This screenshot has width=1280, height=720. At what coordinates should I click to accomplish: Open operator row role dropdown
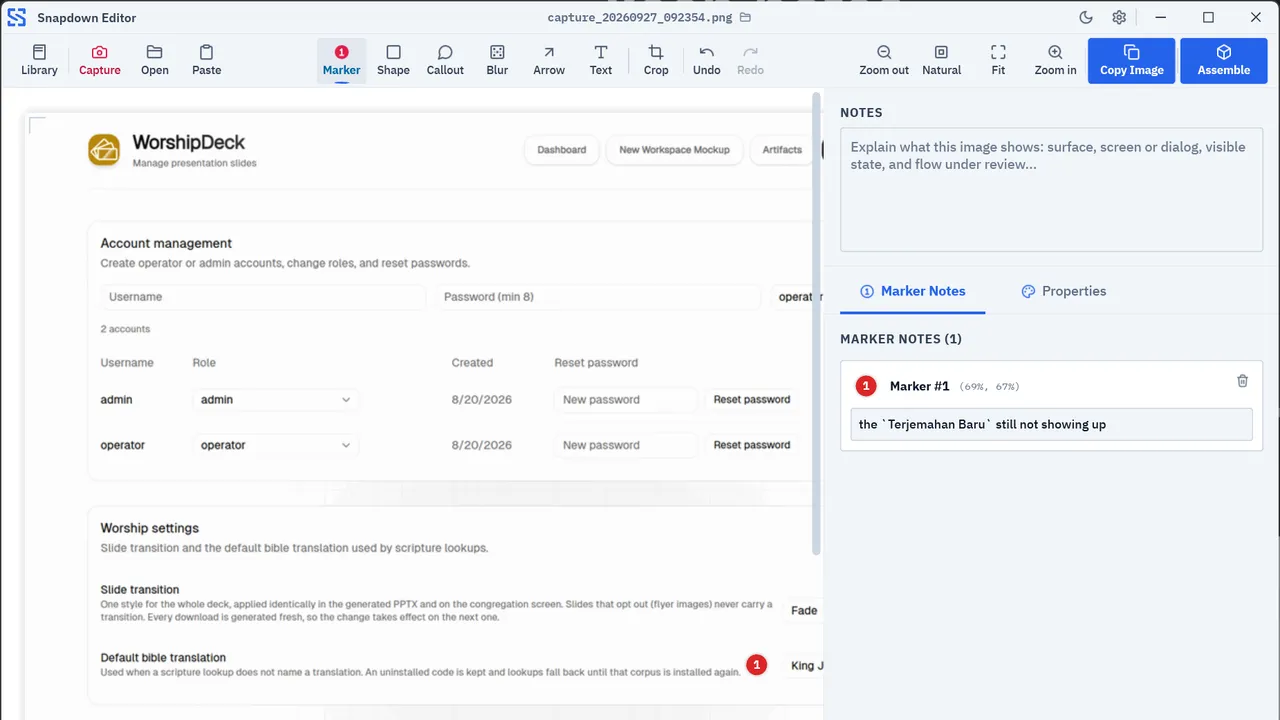pos(276,445)
